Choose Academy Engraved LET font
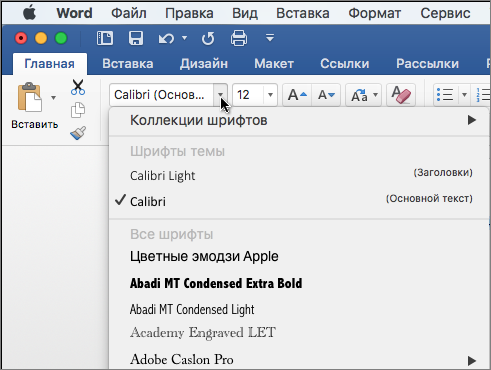491x370 pixels. click(299, 333)
